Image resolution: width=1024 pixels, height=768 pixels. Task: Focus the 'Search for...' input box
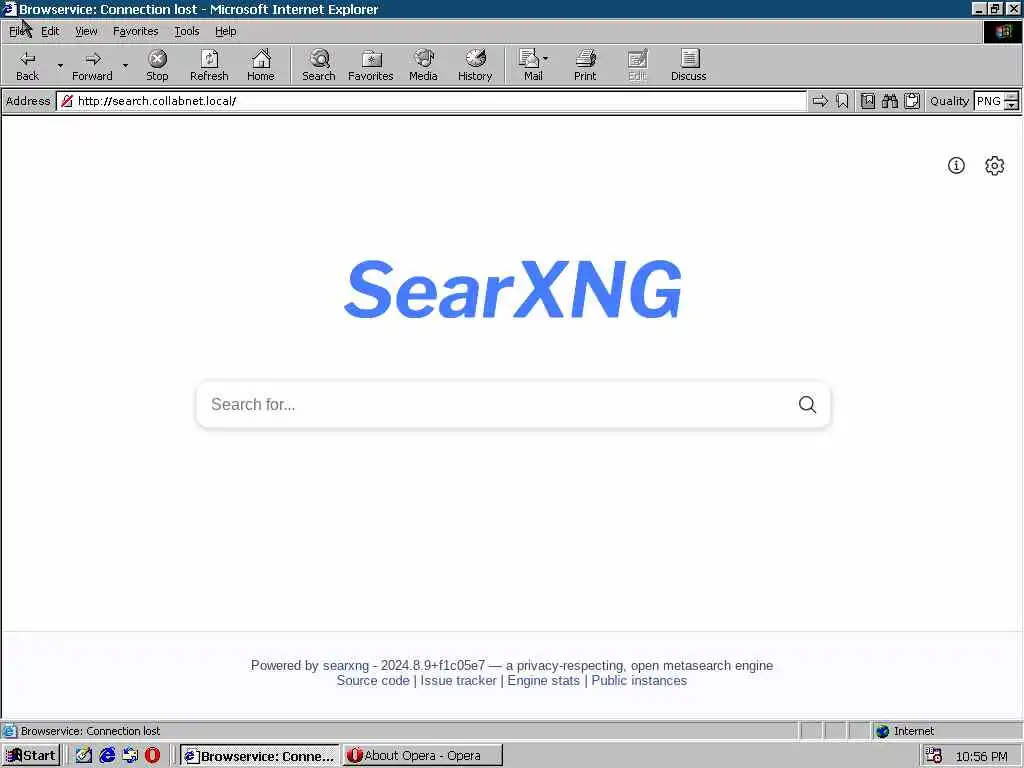click(x=496, y=404)
